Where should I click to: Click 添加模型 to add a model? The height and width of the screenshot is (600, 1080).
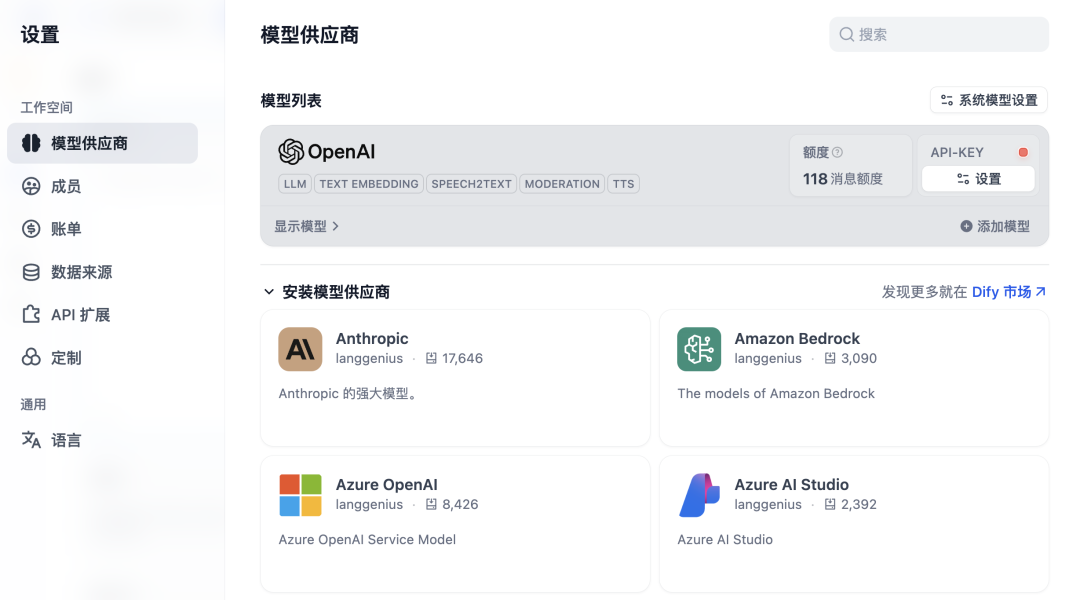coord(995,226)
